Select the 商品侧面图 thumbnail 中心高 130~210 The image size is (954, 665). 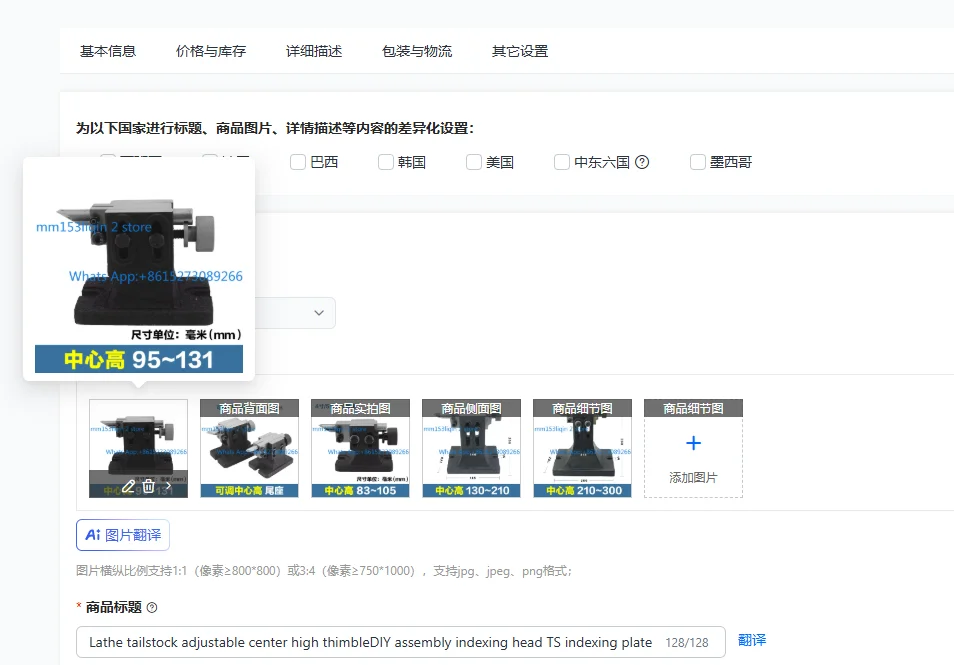[472, 448]
